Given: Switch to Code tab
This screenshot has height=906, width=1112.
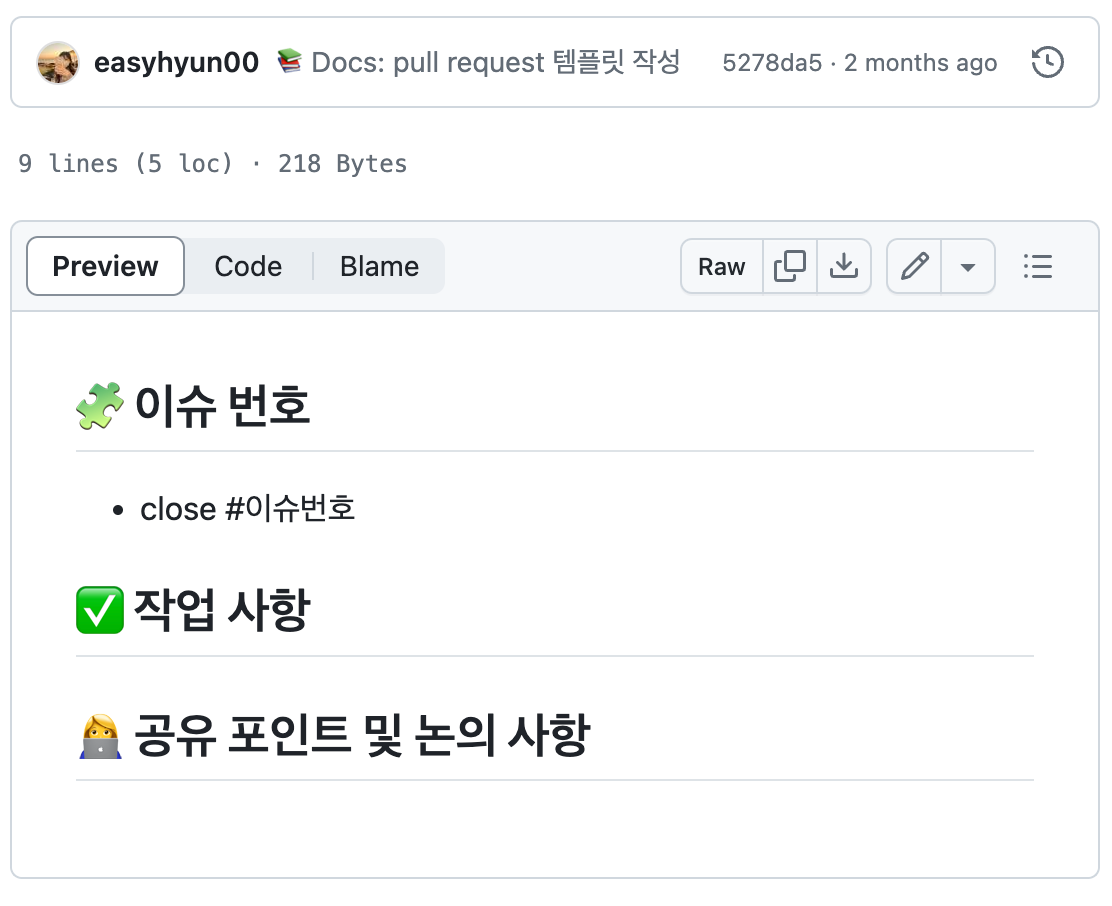Looking at the screenshot, I should pos(248,267).
